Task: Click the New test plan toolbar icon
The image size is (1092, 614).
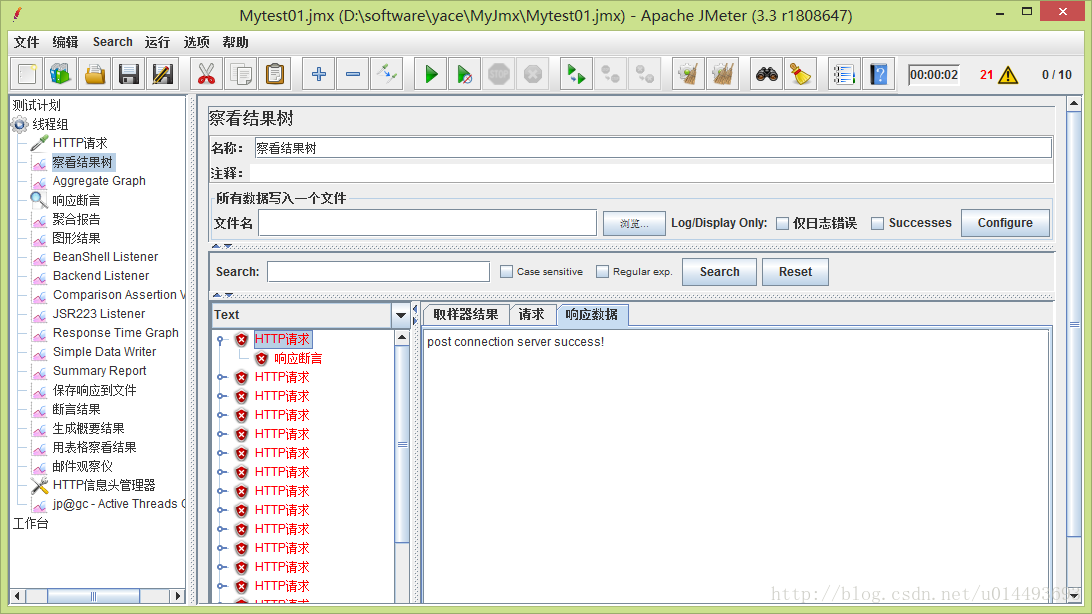Action: coord(26,74)
